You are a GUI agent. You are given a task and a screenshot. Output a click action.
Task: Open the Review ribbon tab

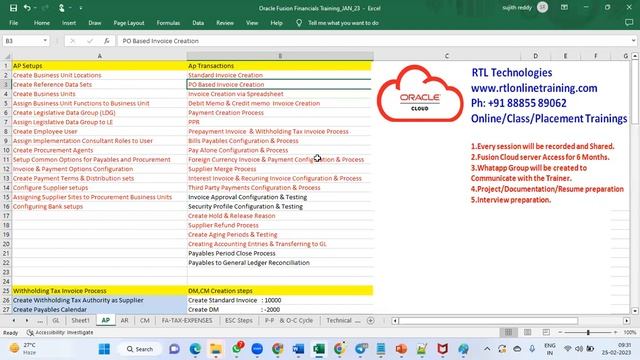point(225,23)
